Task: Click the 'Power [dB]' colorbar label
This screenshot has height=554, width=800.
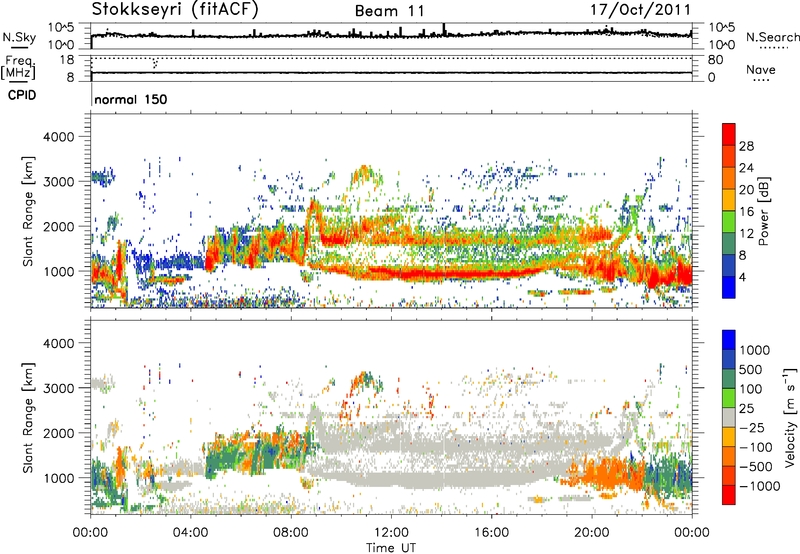Action: click(763, 211)
